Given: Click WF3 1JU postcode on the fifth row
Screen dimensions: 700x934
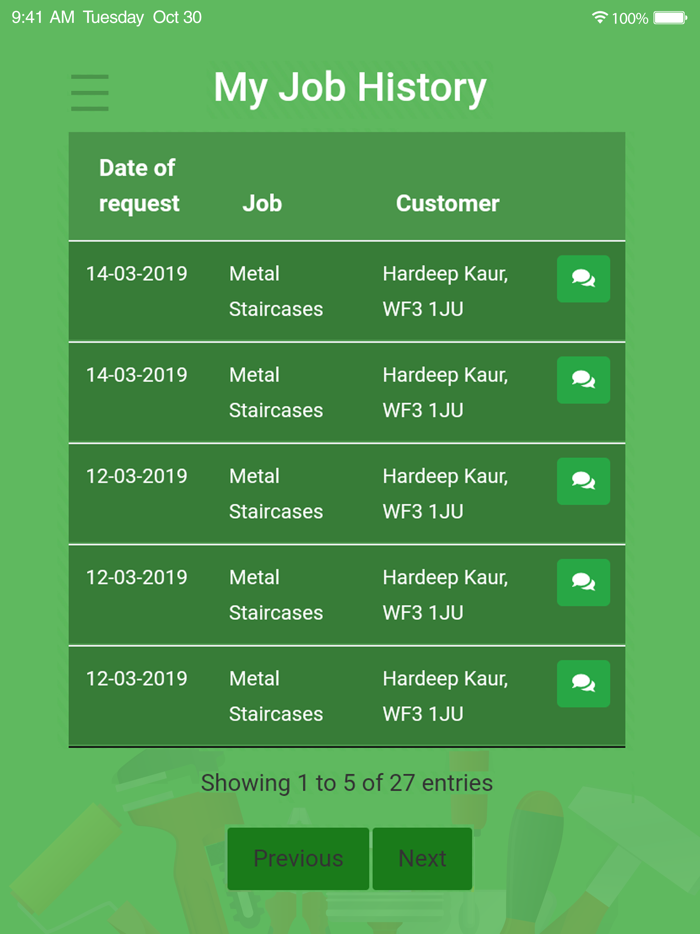Looking at the screenshot, I should [x=420, y=714].
